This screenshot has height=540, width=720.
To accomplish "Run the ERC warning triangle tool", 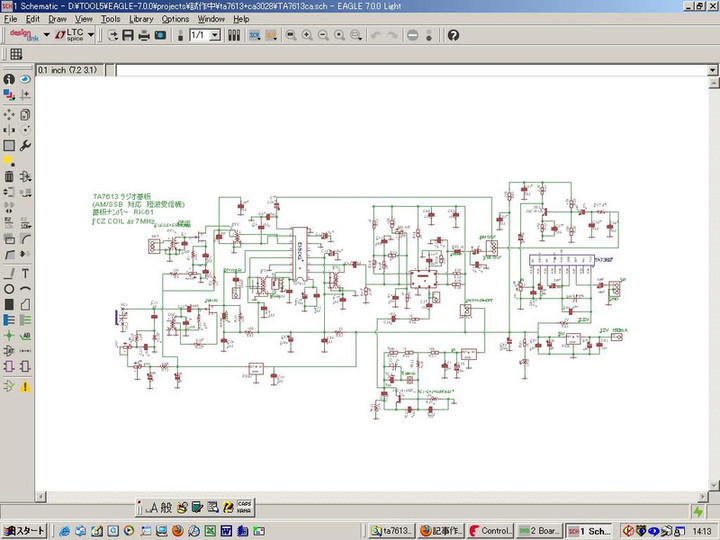I will click(x=25, y=385).
